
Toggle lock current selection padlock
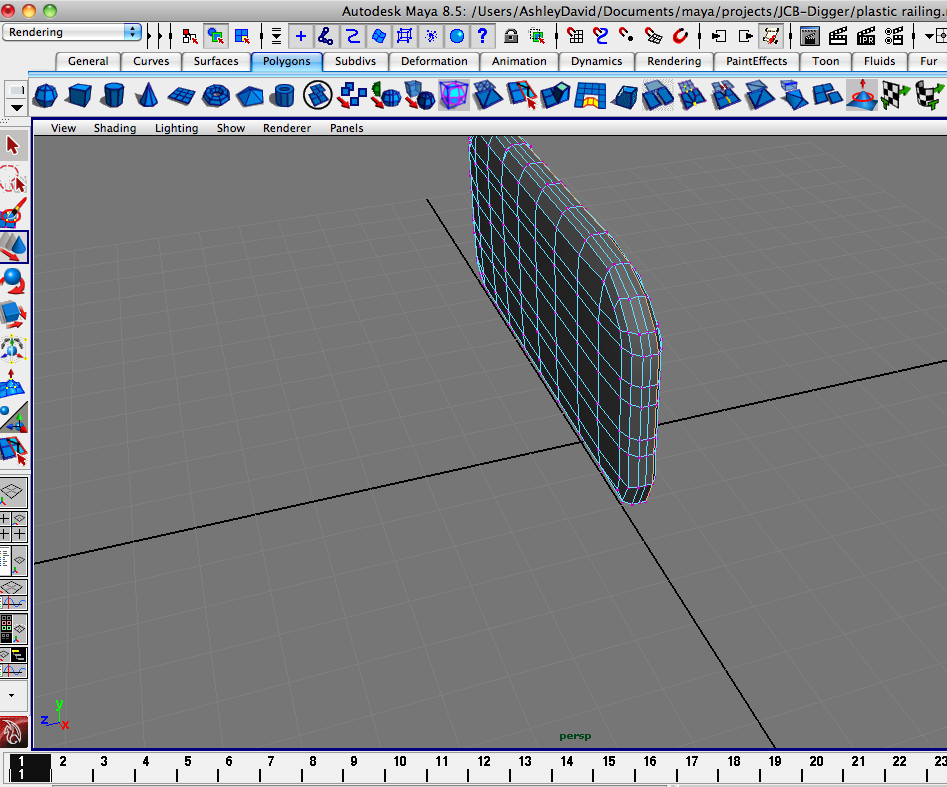click(511, 36)
